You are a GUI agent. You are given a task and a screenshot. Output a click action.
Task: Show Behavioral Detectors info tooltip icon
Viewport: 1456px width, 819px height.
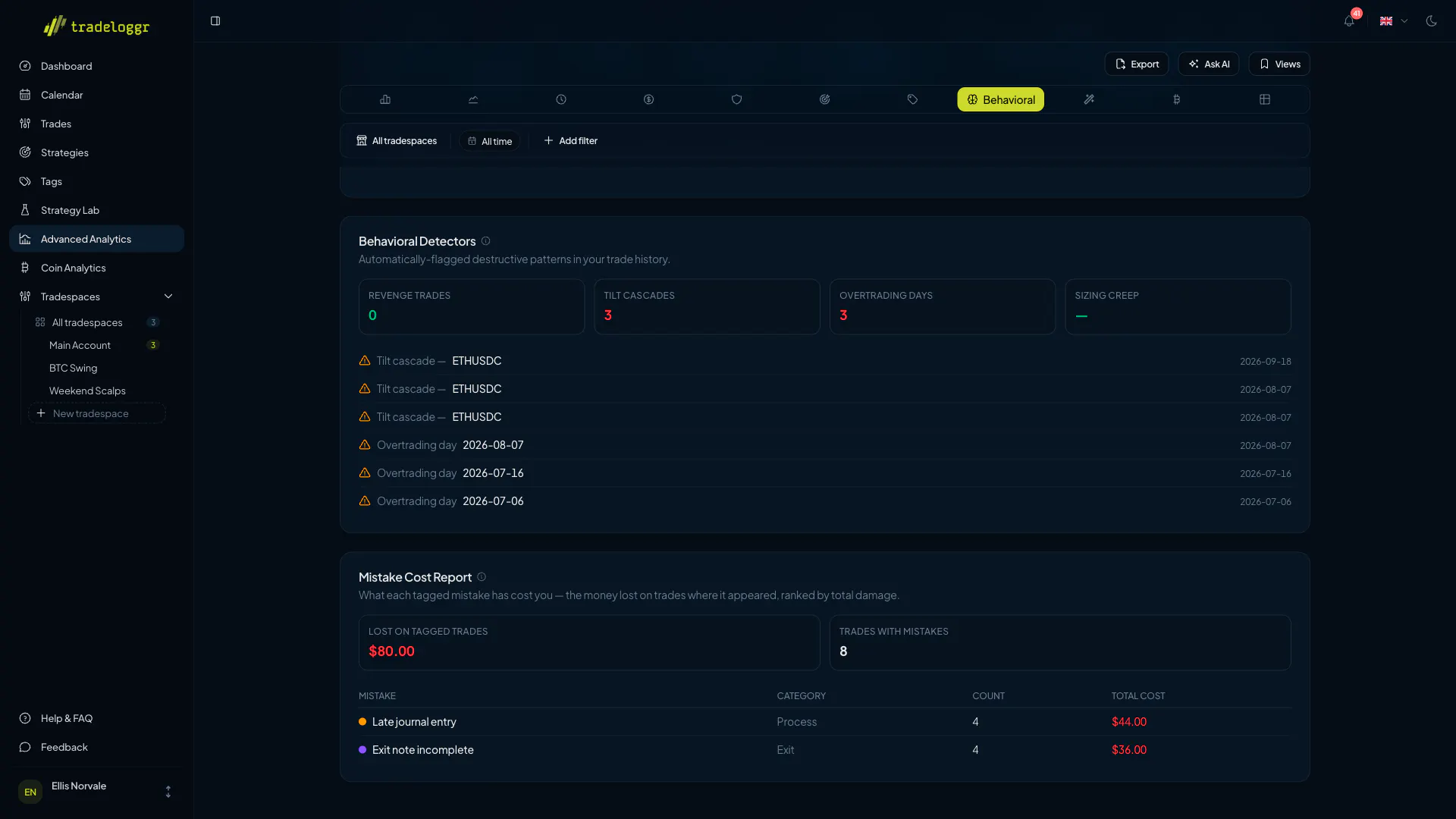(486, 241)
